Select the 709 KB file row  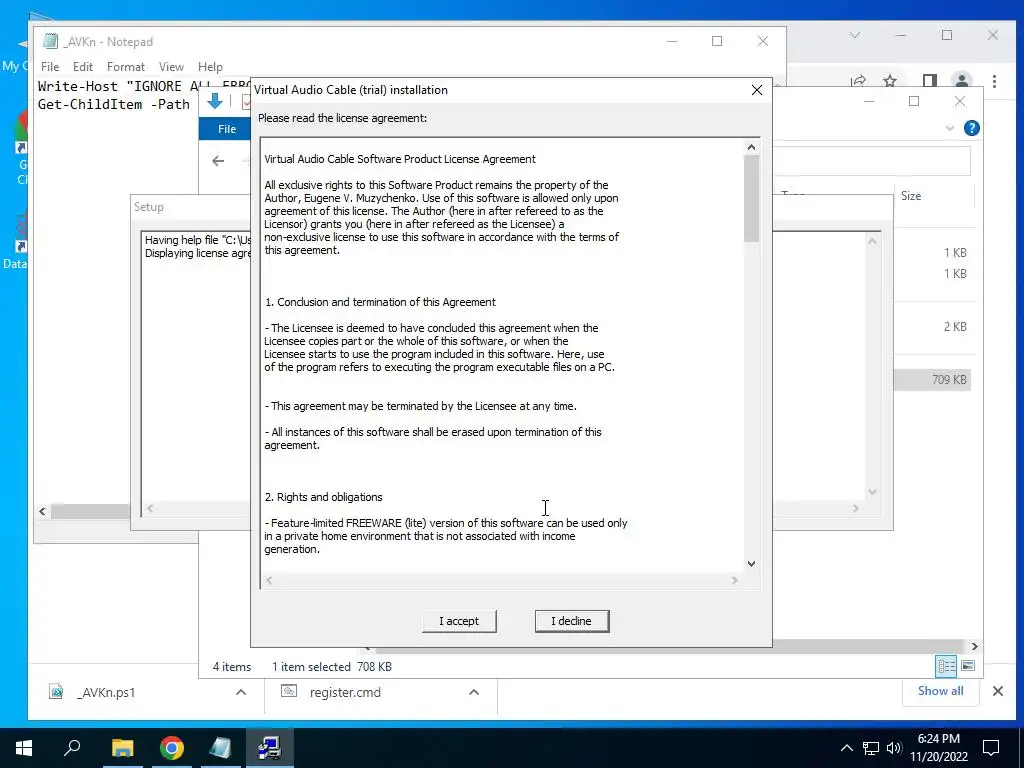pyautogui.click(x=933, y=379)
